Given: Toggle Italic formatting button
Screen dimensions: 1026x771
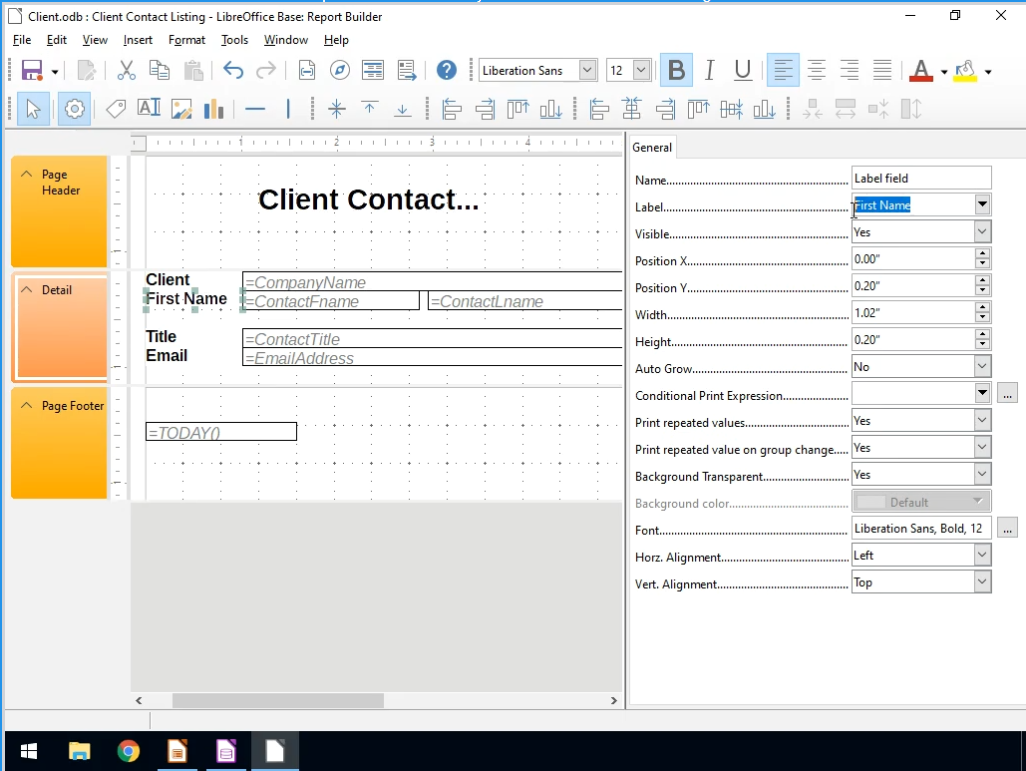Looking at the screenshot, I should pyautogui.click(x=710, y=70).
